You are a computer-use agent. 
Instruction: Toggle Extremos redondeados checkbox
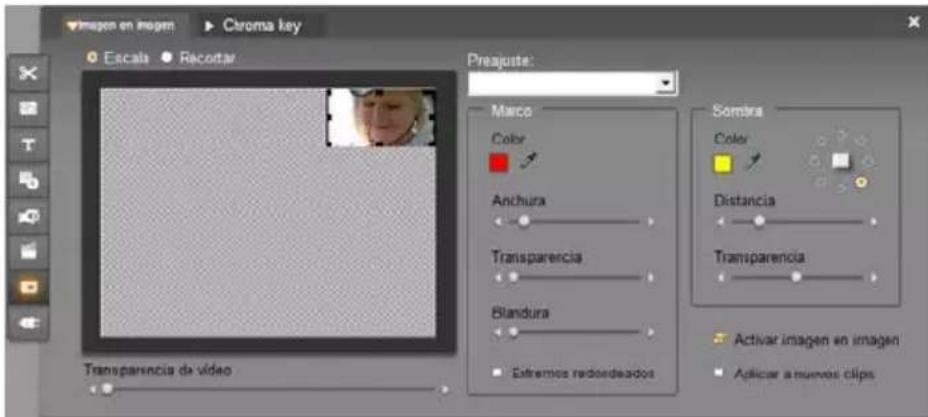498,373
